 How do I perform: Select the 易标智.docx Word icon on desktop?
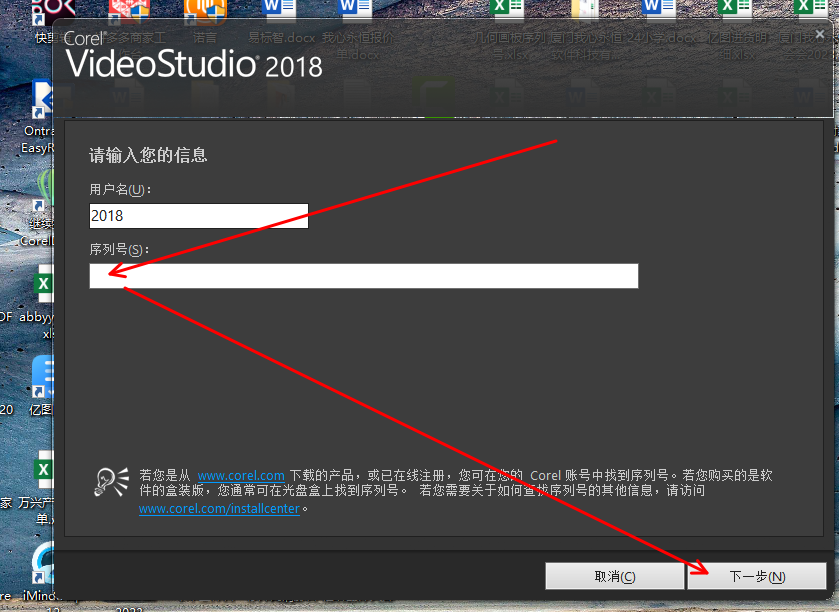point(279,10)
